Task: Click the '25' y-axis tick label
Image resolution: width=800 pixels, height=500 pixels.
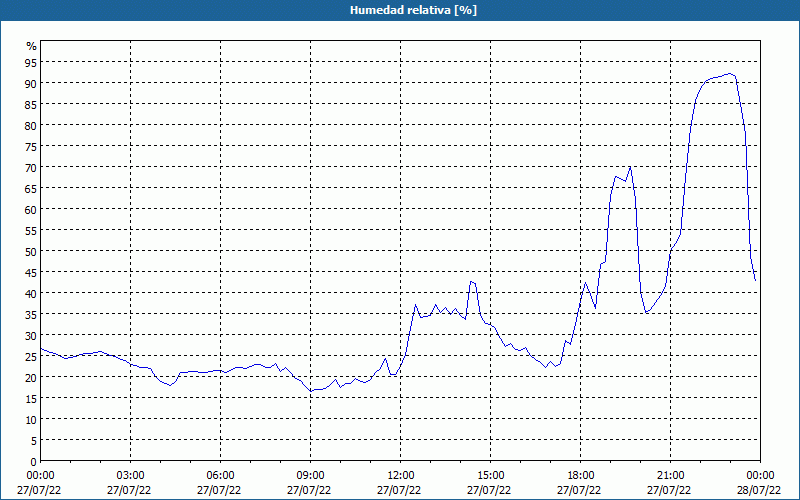Action: point(31,356)
